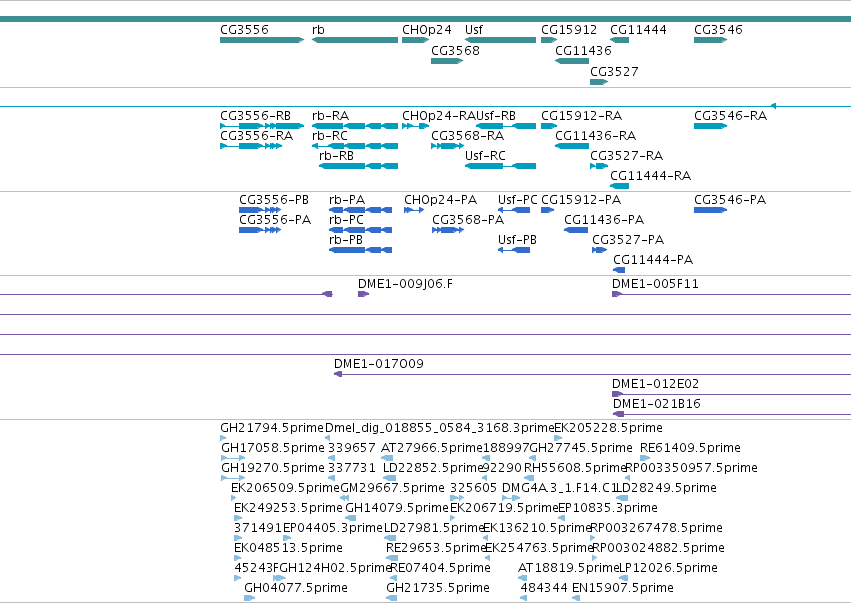Click the GH21735.5prime EST label
The height and width of the screenshot is (603, 851).
tap(438, 588)
